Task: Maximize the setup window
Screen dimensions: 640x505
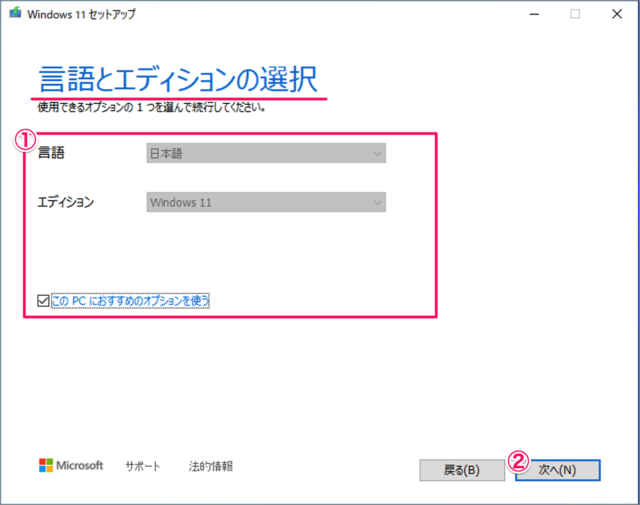Action: coord(575,15)
